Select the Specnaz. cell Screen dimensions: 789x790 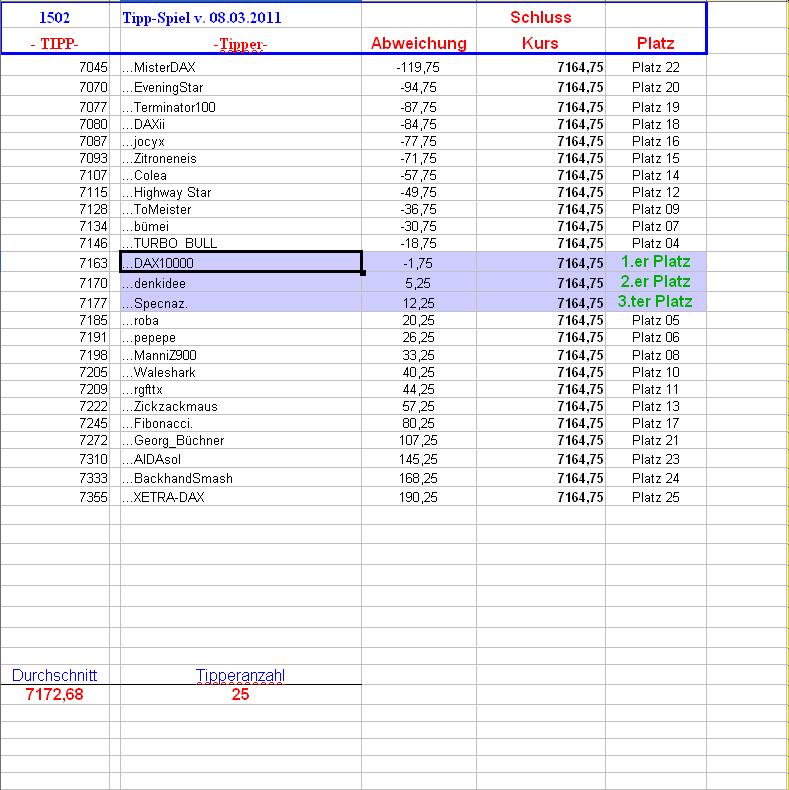point(241,302)
